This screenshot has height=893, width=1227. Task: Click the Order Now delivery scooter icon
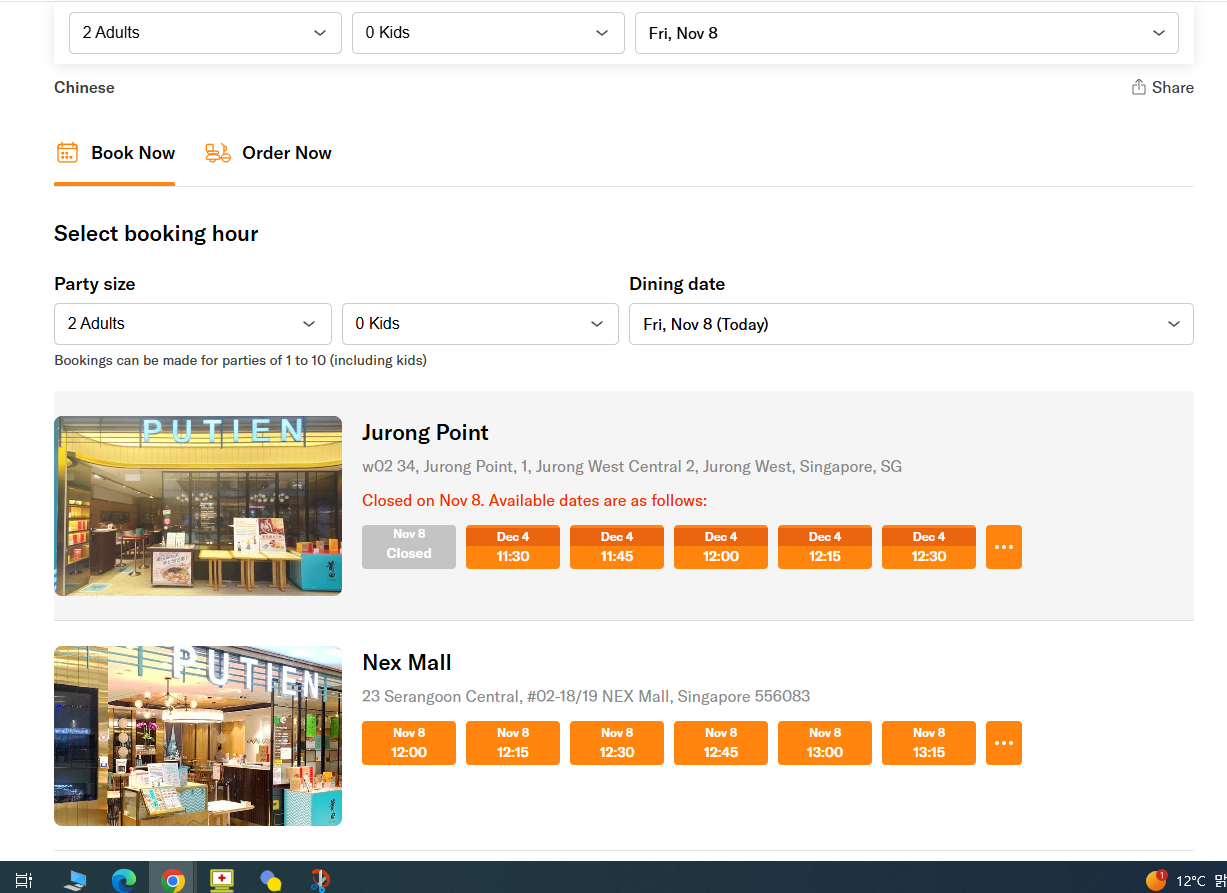point(218,153)
